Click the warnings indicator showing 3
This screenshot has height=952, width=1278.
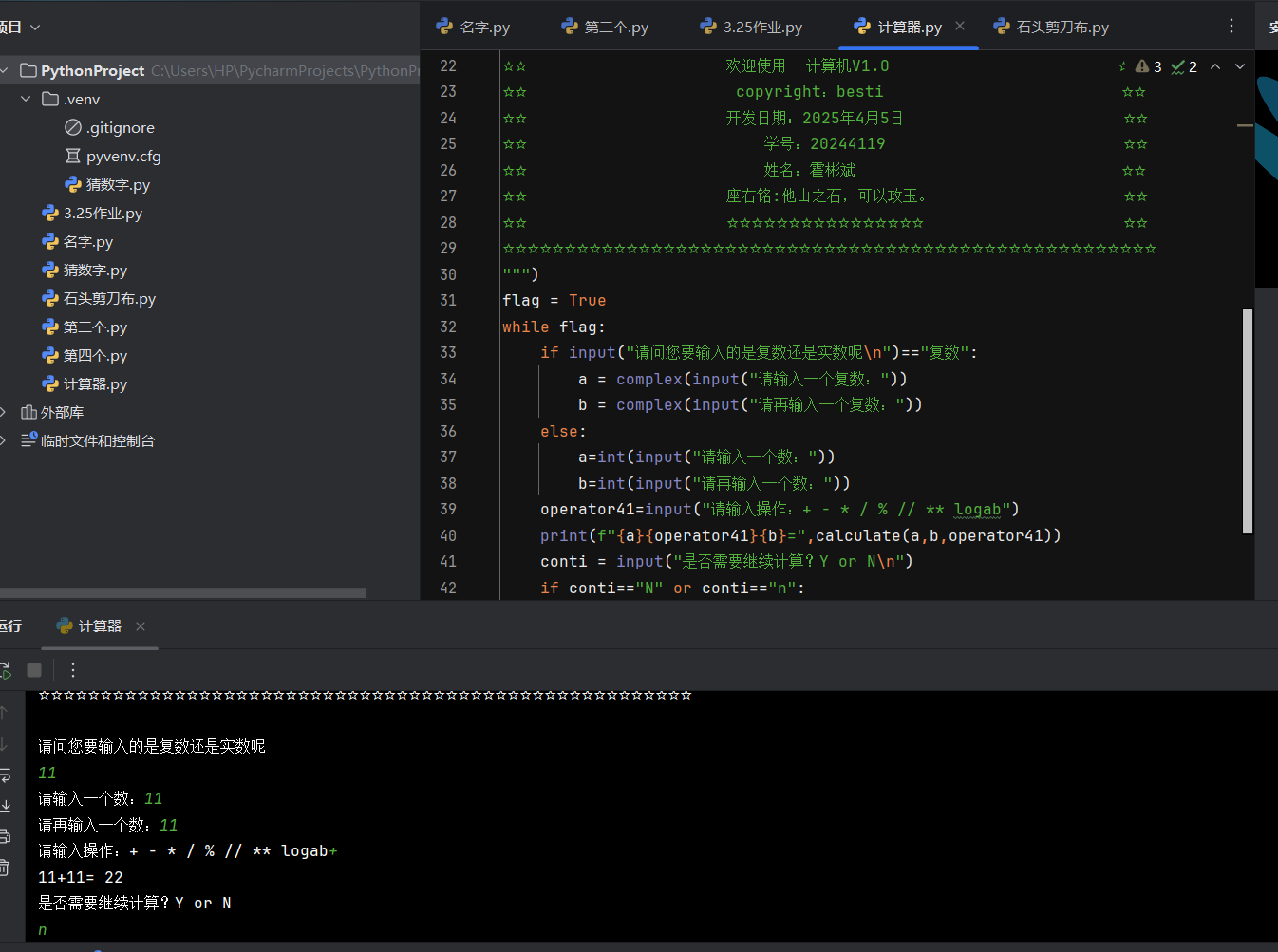(x=1149, y=66)
